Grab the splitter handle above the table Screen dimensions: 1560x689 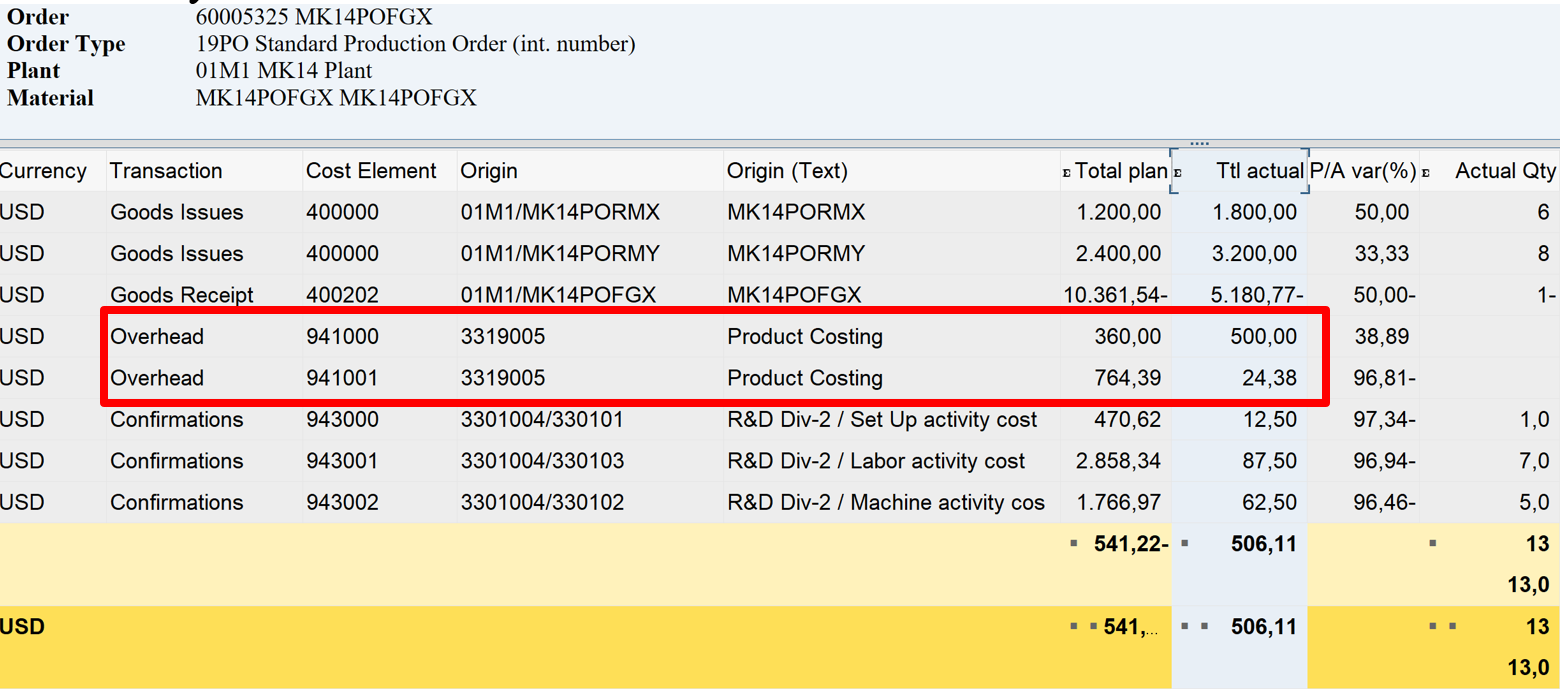[1199, 143]
